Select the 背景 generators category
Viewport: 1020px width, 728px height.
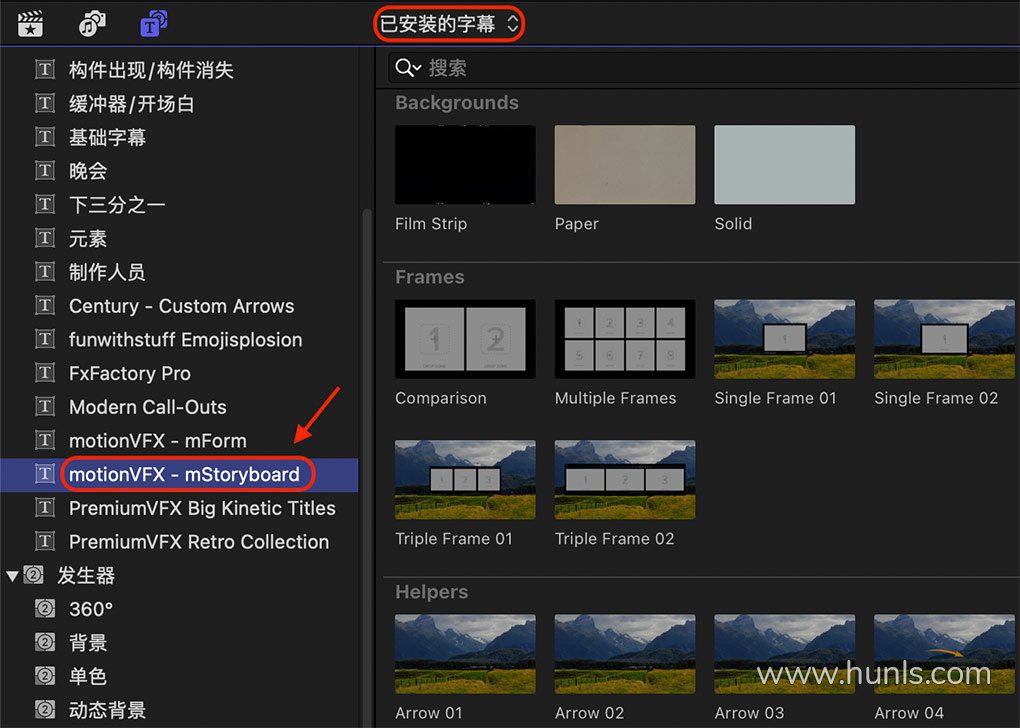(x=179, y=643)
